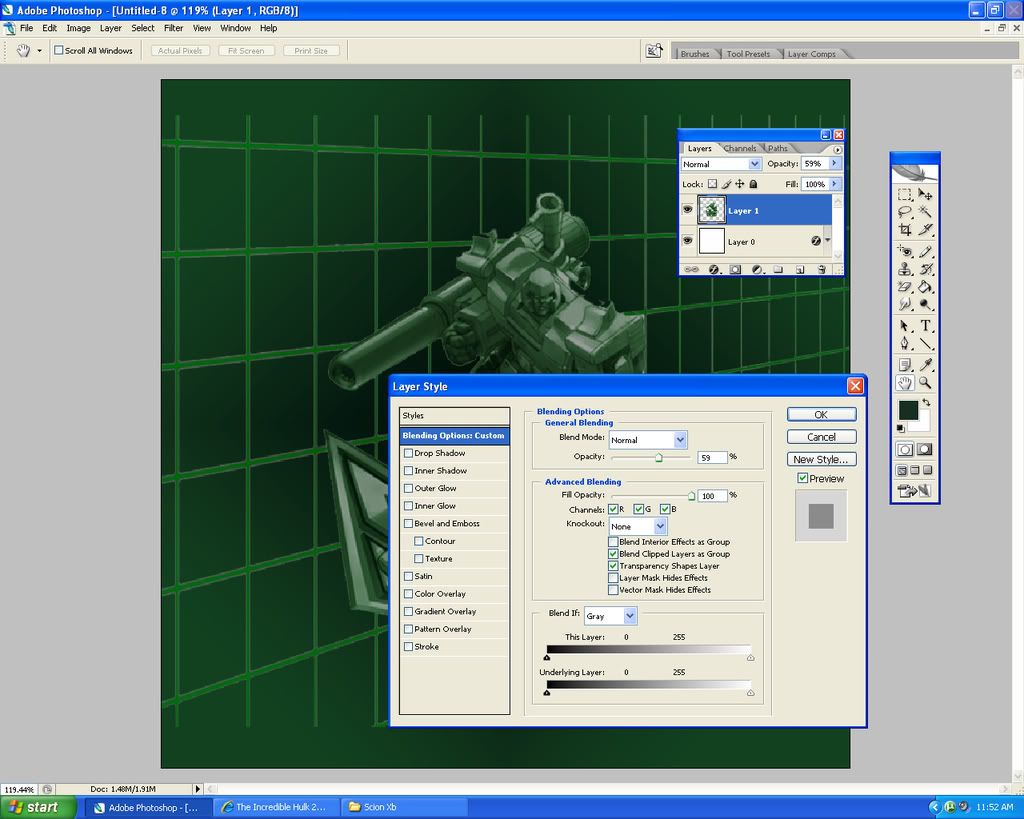
Task: Enable the Drop Shadow checkbox
Action: pyautogui.click(x=408, y=453)
